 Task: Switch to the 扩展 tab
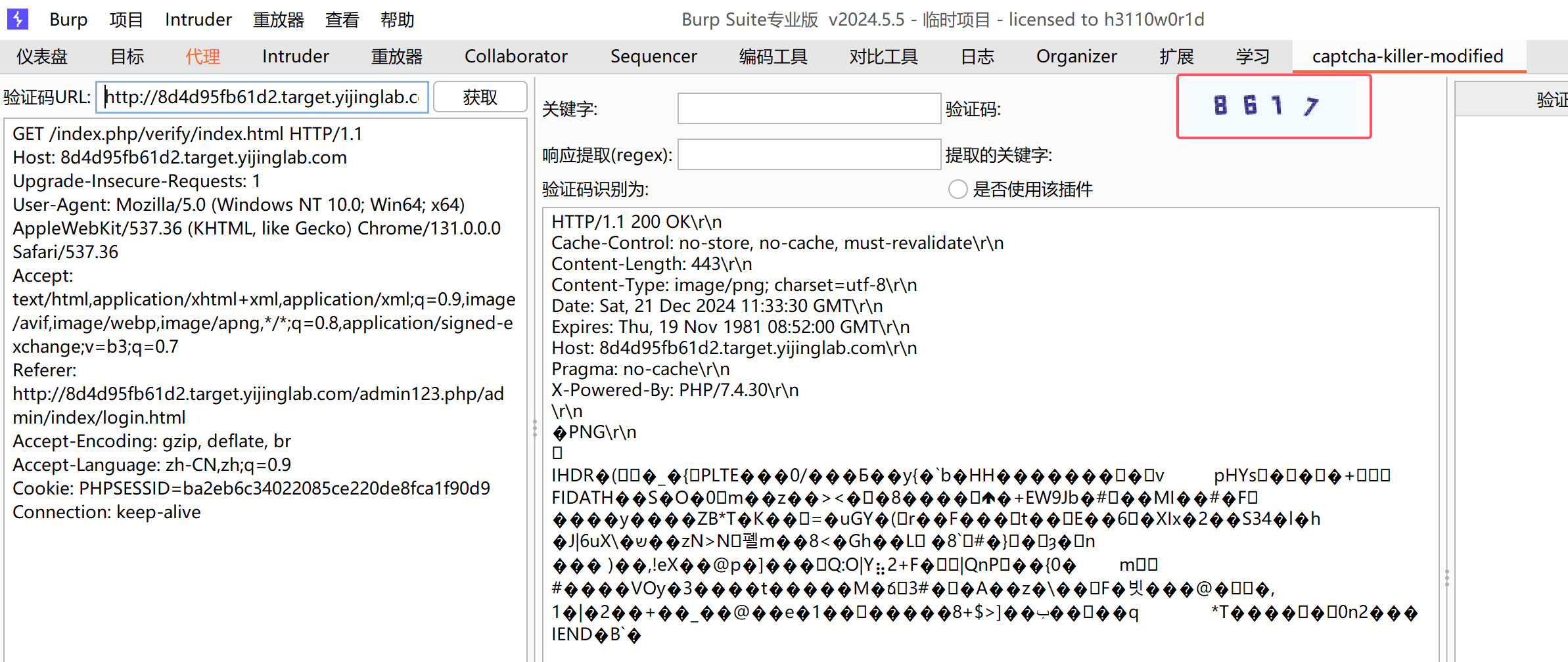tap(1176, 56)
